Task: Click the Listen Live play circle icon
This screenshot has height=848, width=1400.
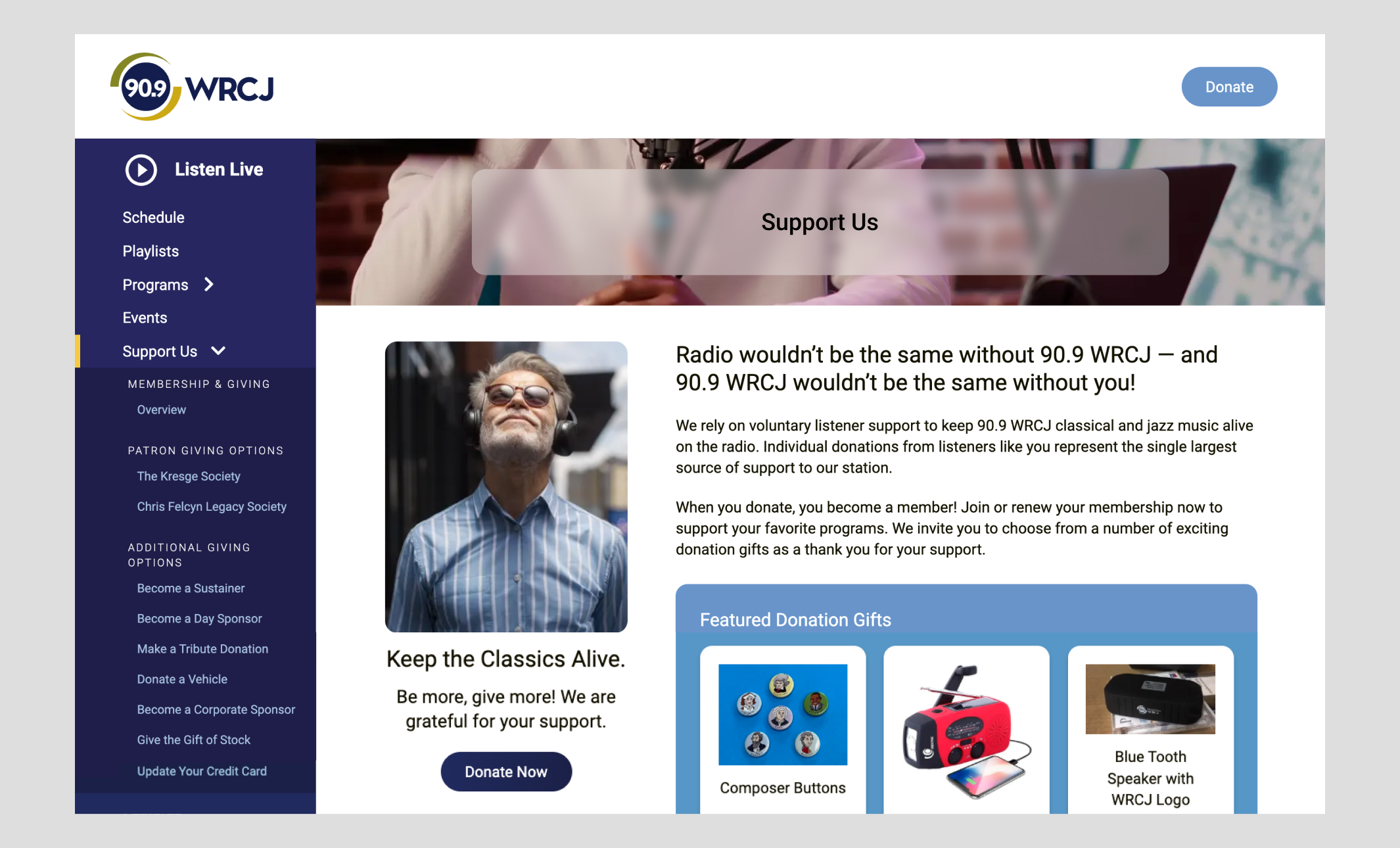Action: point(141,170)
